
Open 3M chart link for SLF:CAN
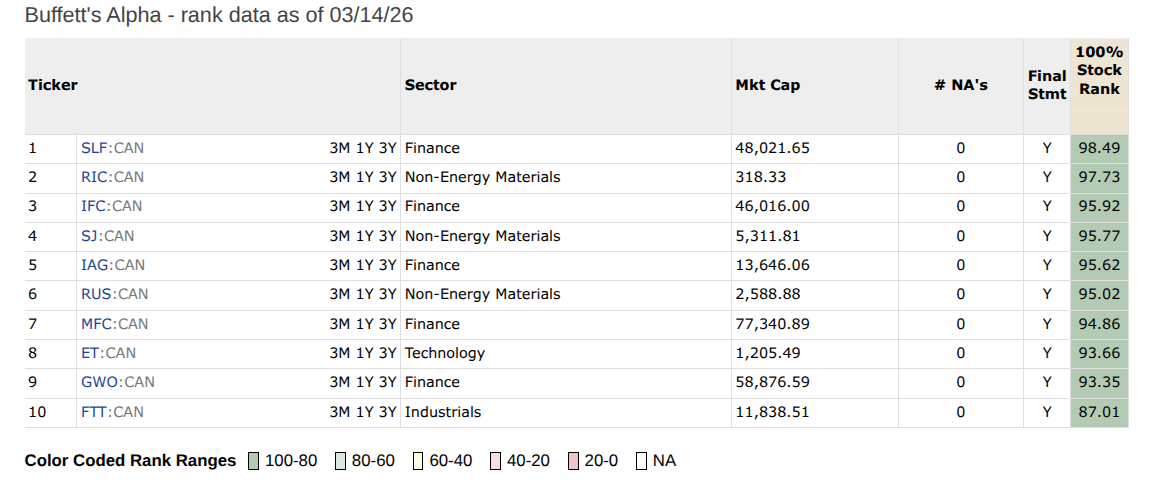coord(339,148)
